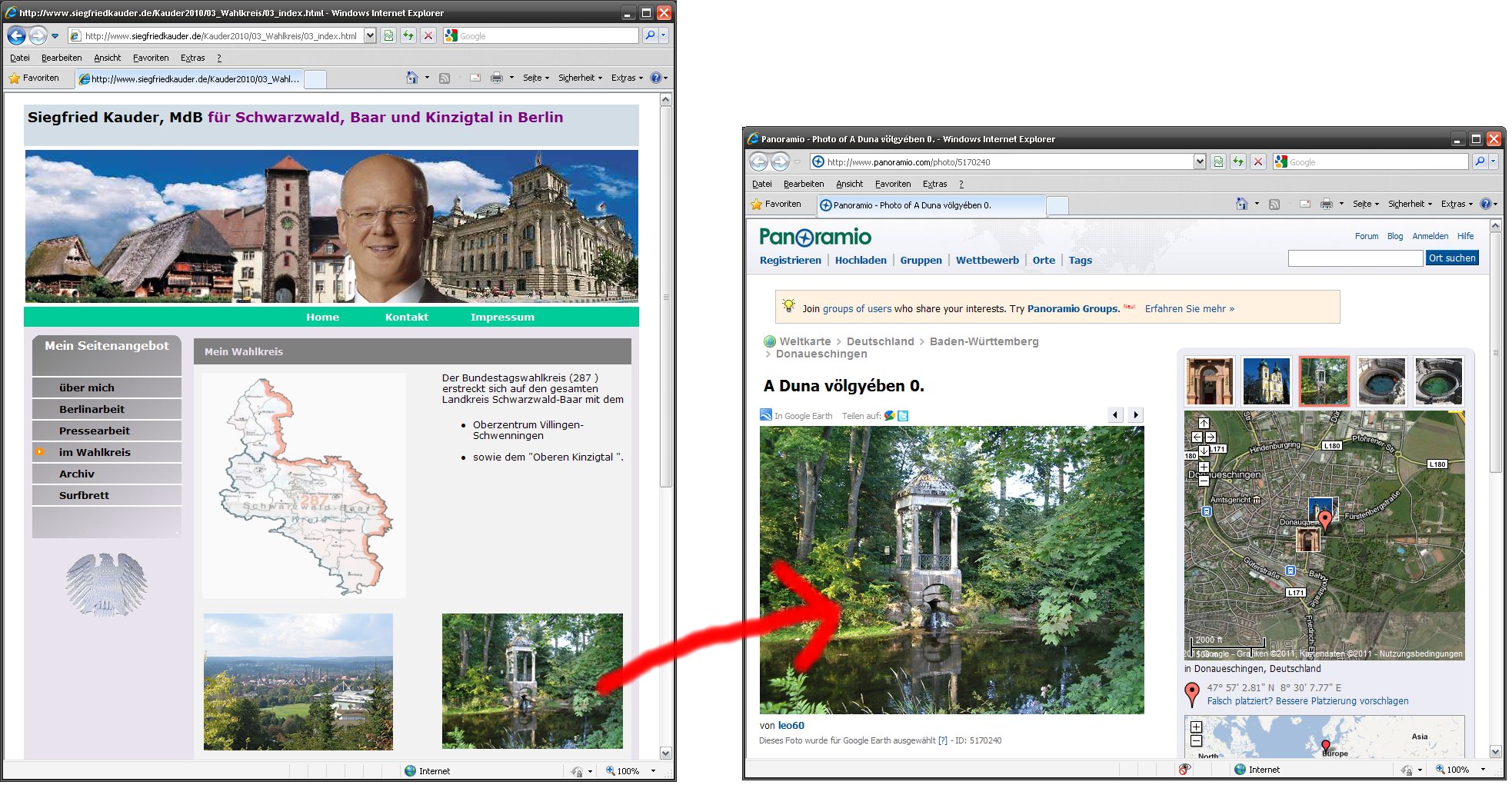Expand Seite dropdown in Kauder window

(x=536, y=78)
